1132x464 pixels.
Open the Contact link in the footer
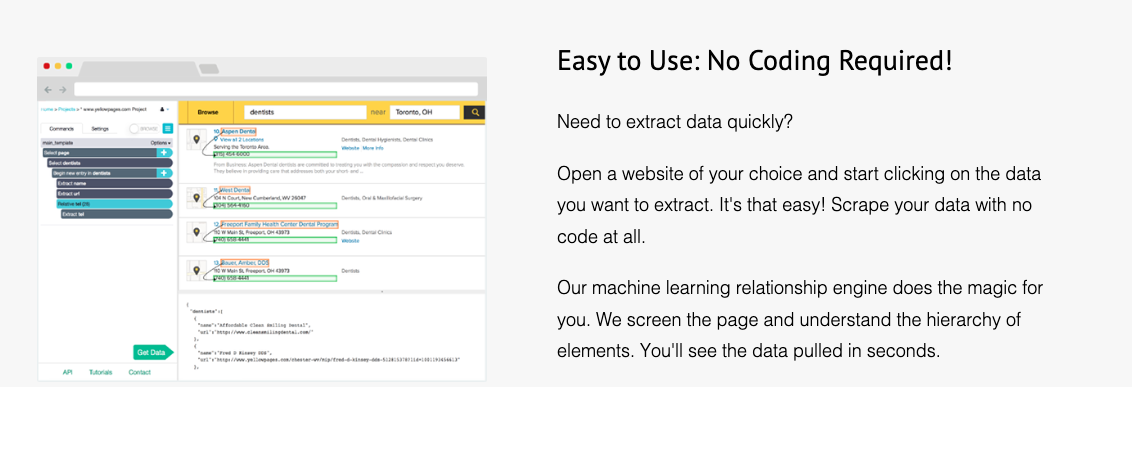coord(139,372)
